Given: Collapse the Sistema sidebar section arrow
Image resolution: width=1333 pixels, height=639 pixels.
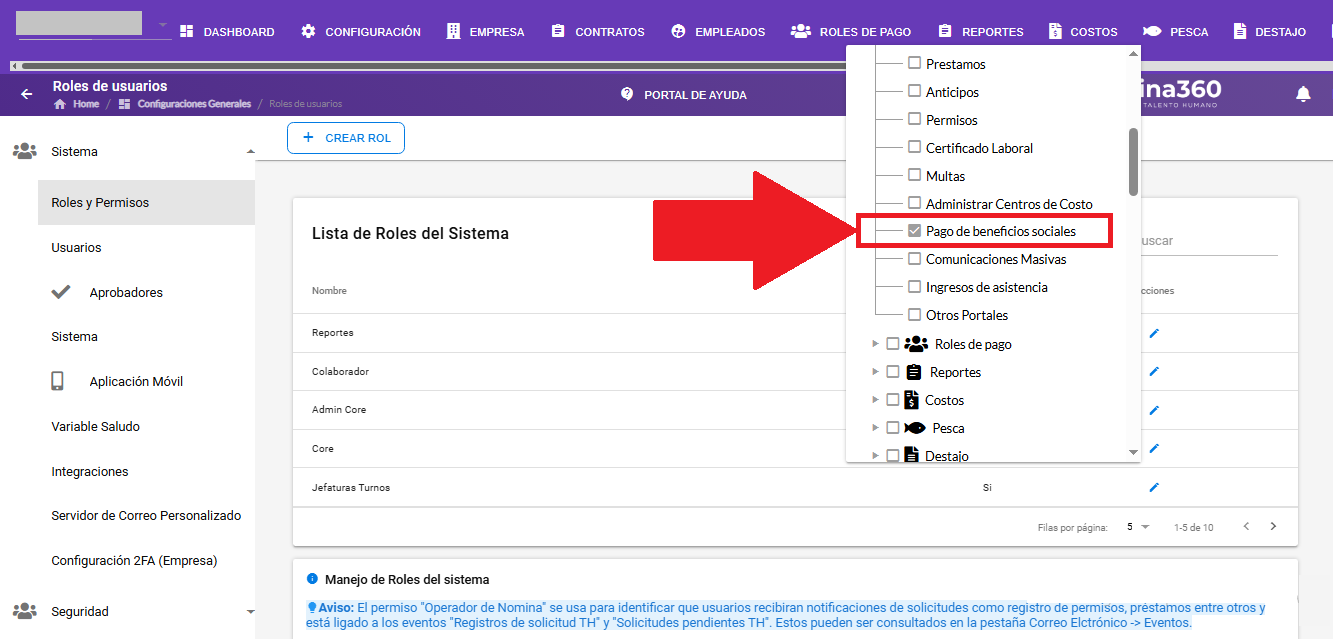Looking at the screenshot, I should point(250,152).
